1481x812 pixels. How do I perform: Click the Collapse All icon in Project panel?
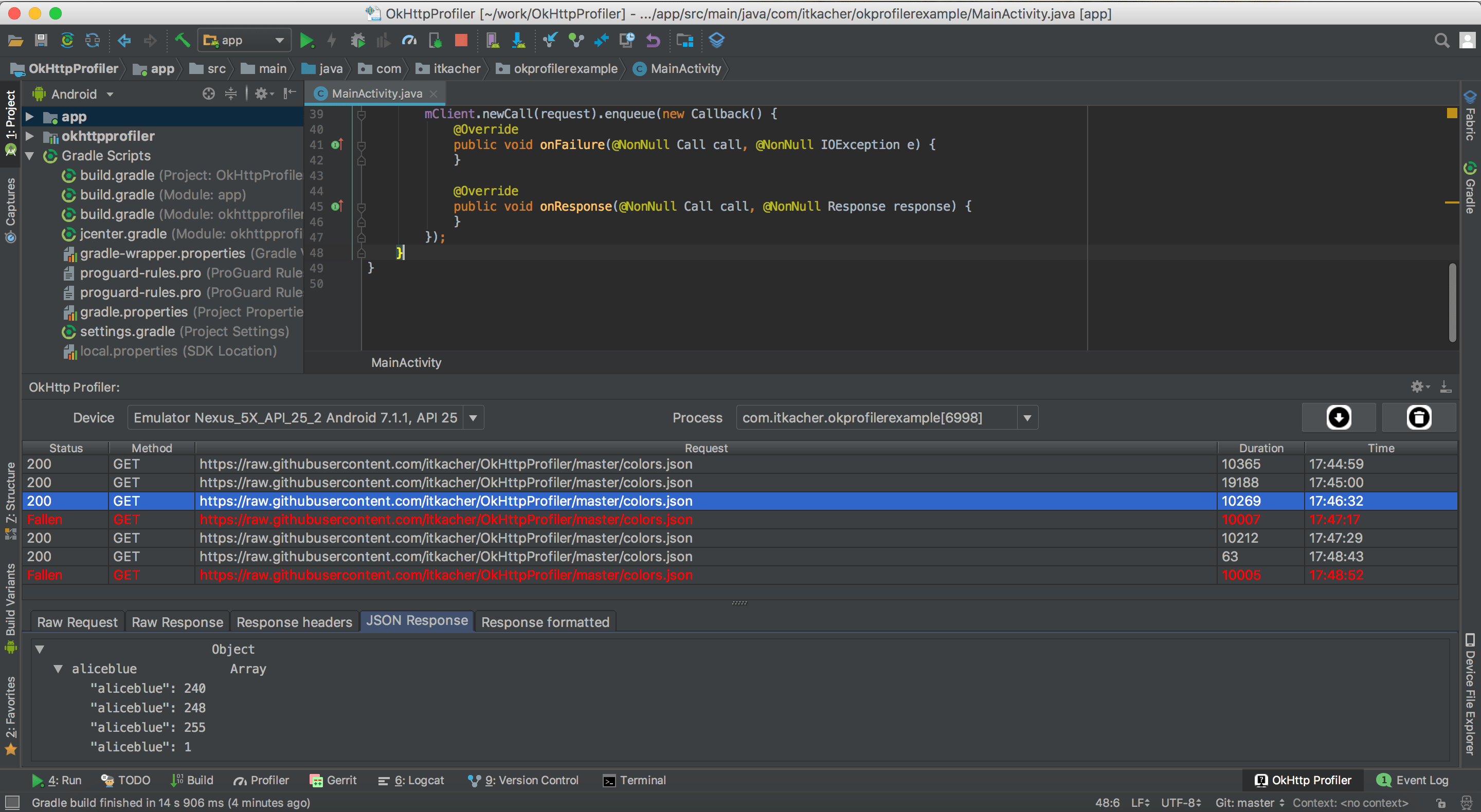coord(230,94)
